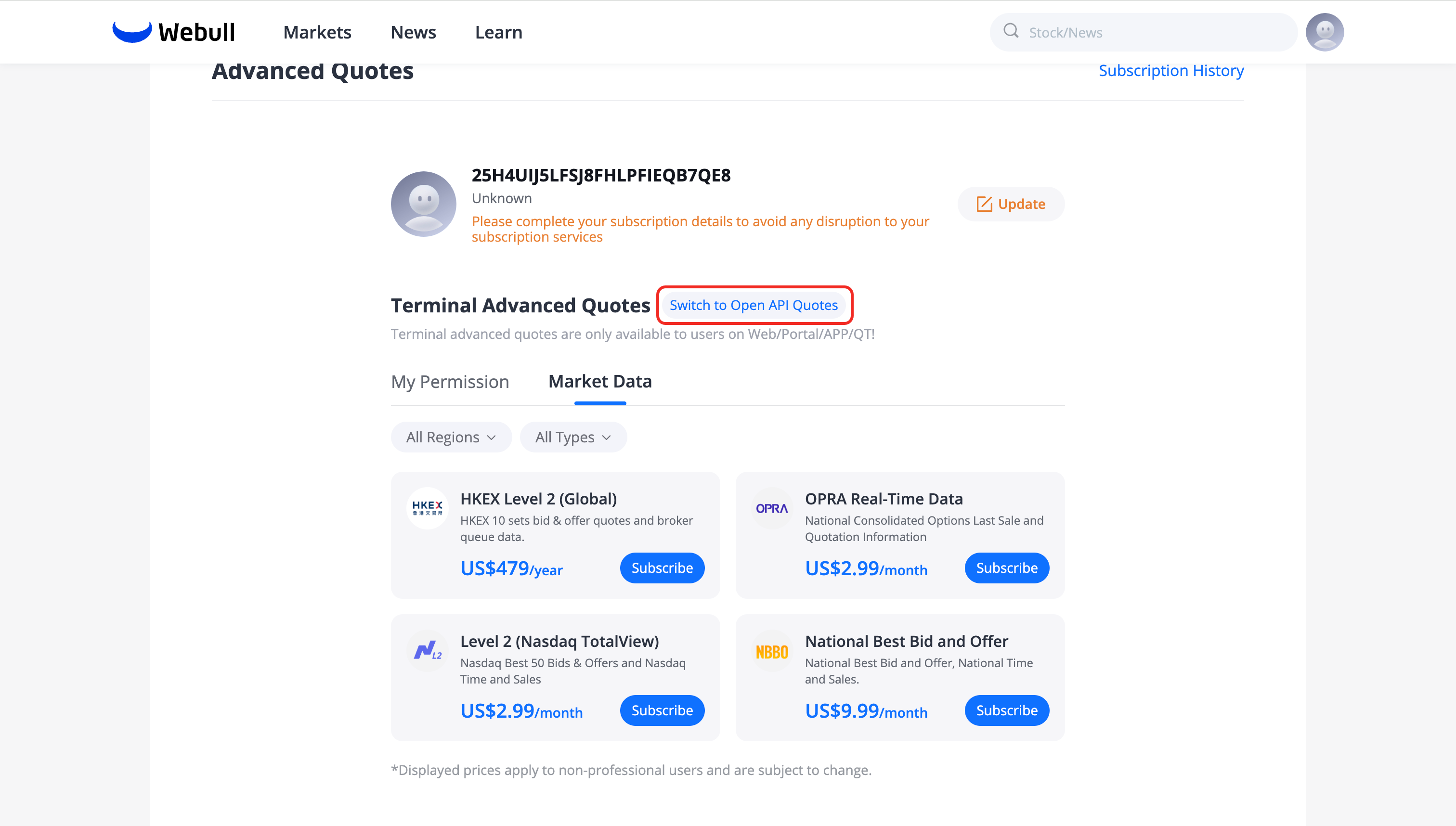Viewport: 1456px width, 826px height.
Task: Click the National Best Bid and Offer title
Action: point(907,641)
